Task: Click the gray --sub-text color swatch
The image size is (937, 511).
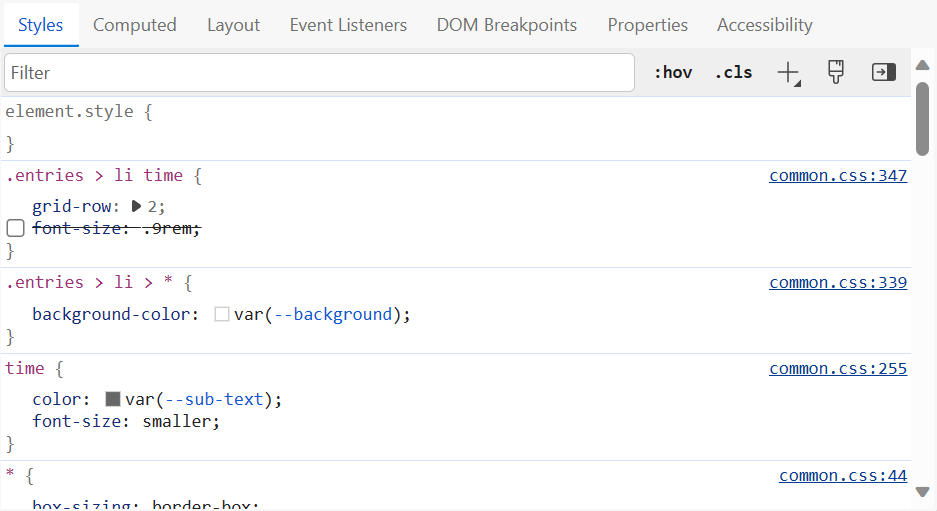Action: coord(113,399)
